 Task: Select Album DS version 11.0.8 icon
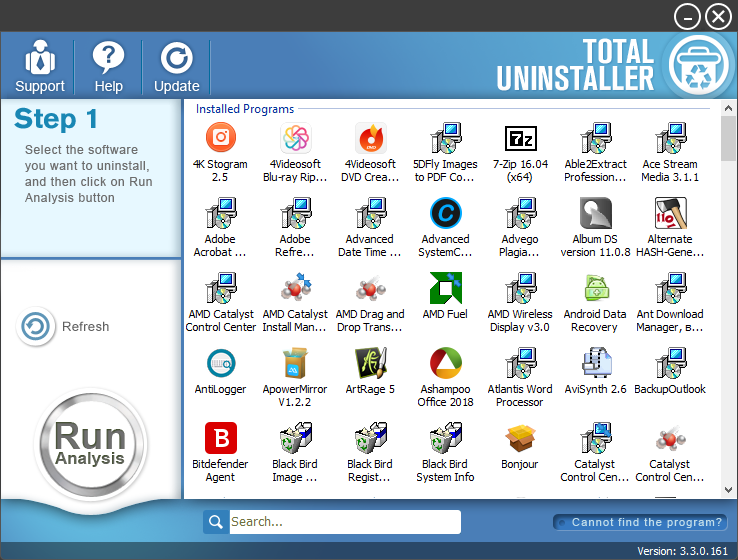pyautogui.click(x=595, y=213)
